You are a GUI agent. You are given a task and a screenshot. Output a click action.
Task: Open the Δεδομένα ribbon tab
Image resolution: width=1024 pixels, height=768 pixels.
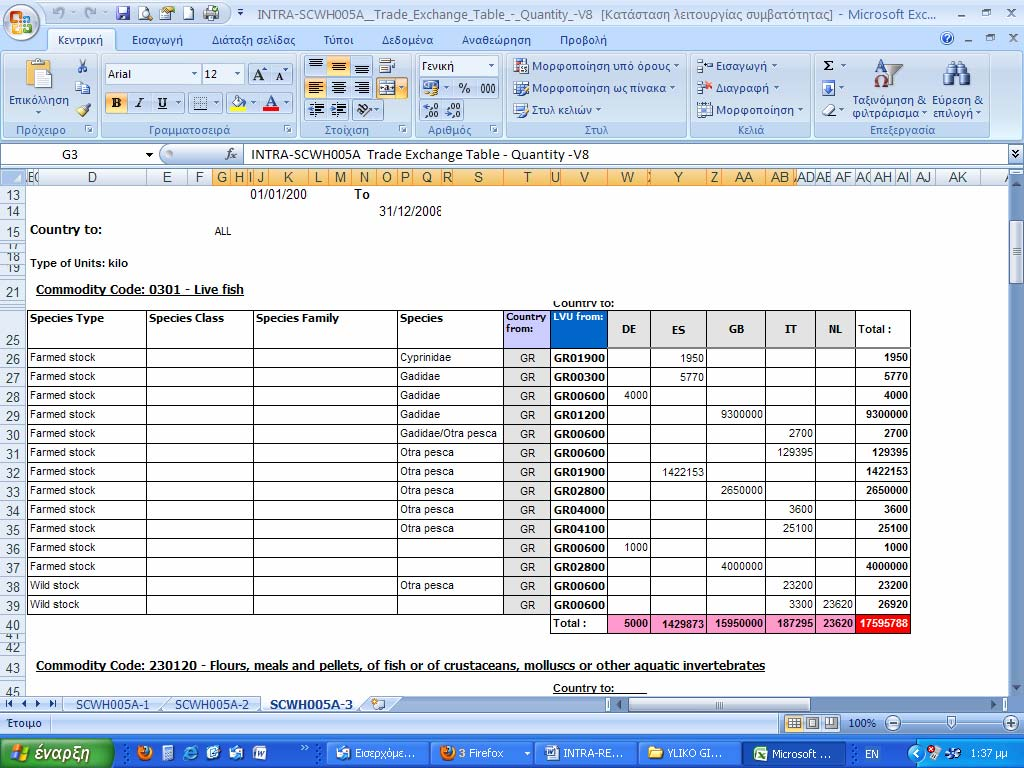point(408,40)
